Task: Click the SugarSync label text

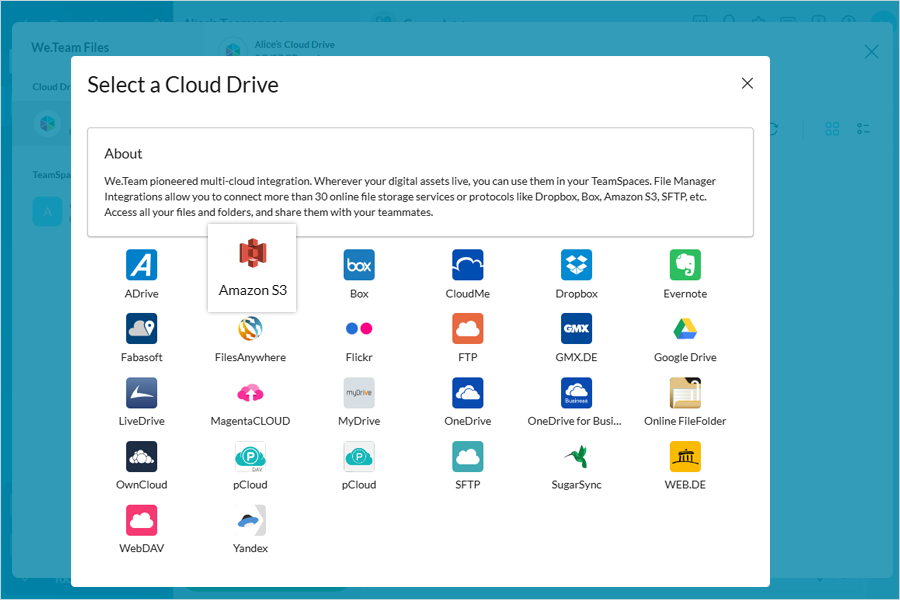Action: [576, 485]
